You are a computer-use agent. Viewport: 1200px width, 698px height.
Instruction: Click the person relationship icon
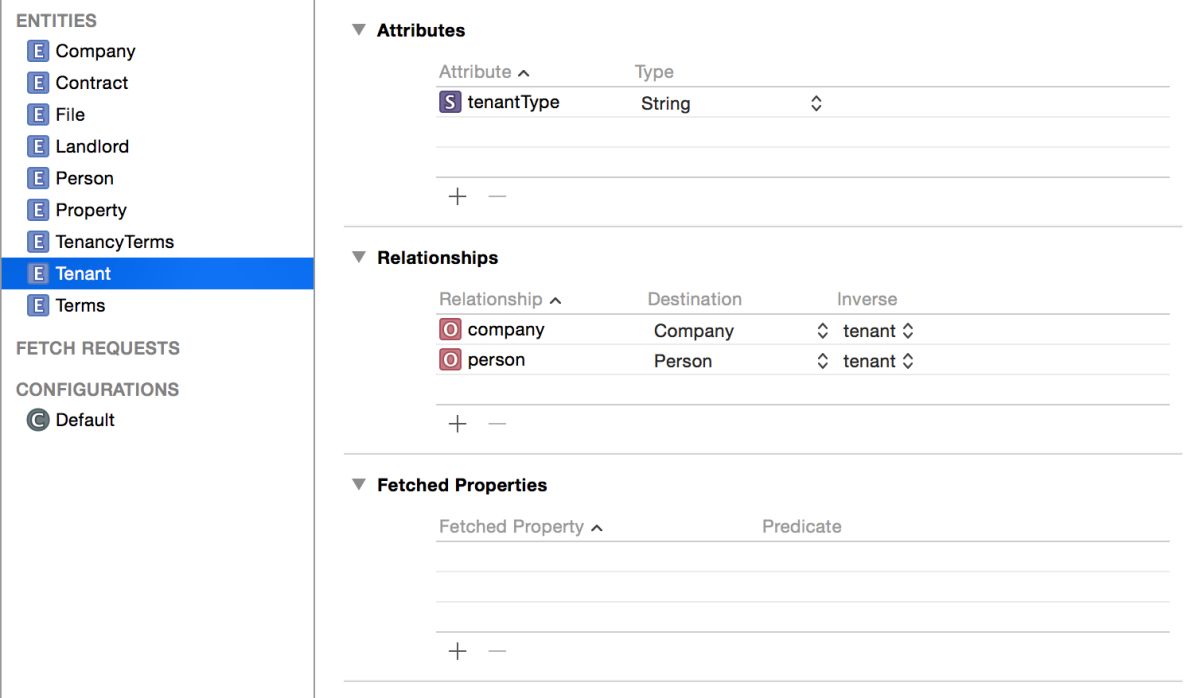[450, 360]
